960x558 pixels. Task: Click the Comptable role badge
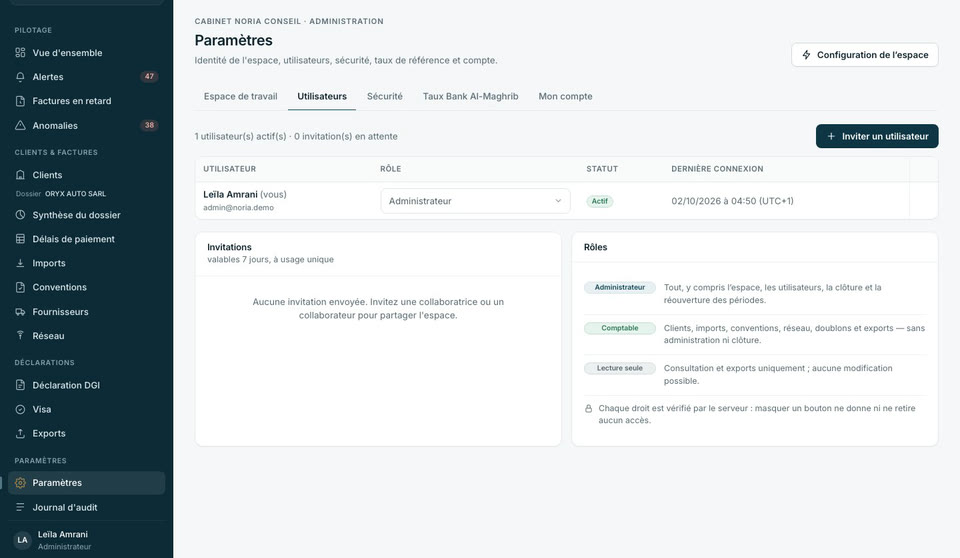620,328
